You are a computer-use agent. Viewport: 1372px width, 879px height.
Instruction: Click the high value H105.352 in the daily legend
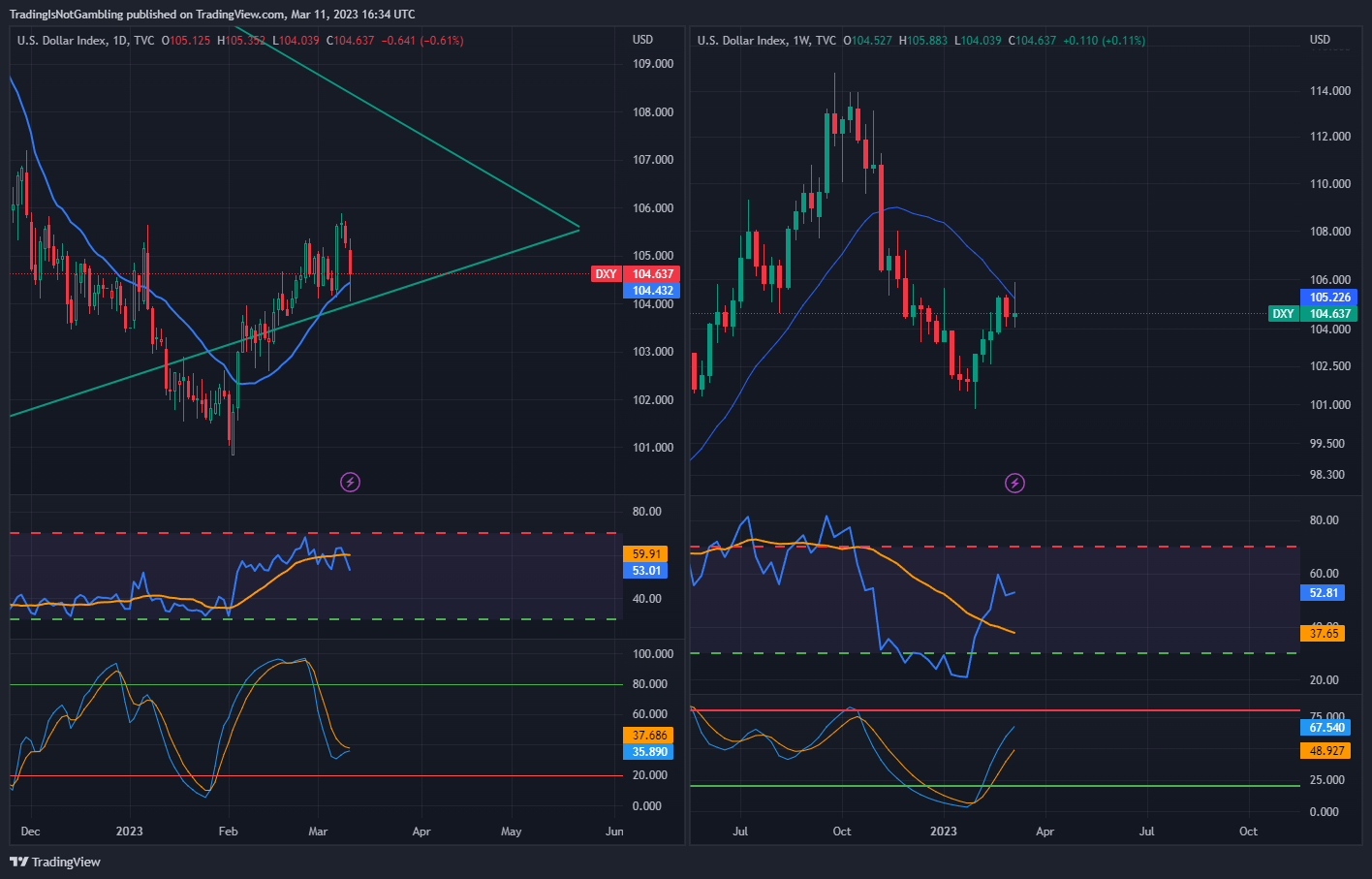241,41
